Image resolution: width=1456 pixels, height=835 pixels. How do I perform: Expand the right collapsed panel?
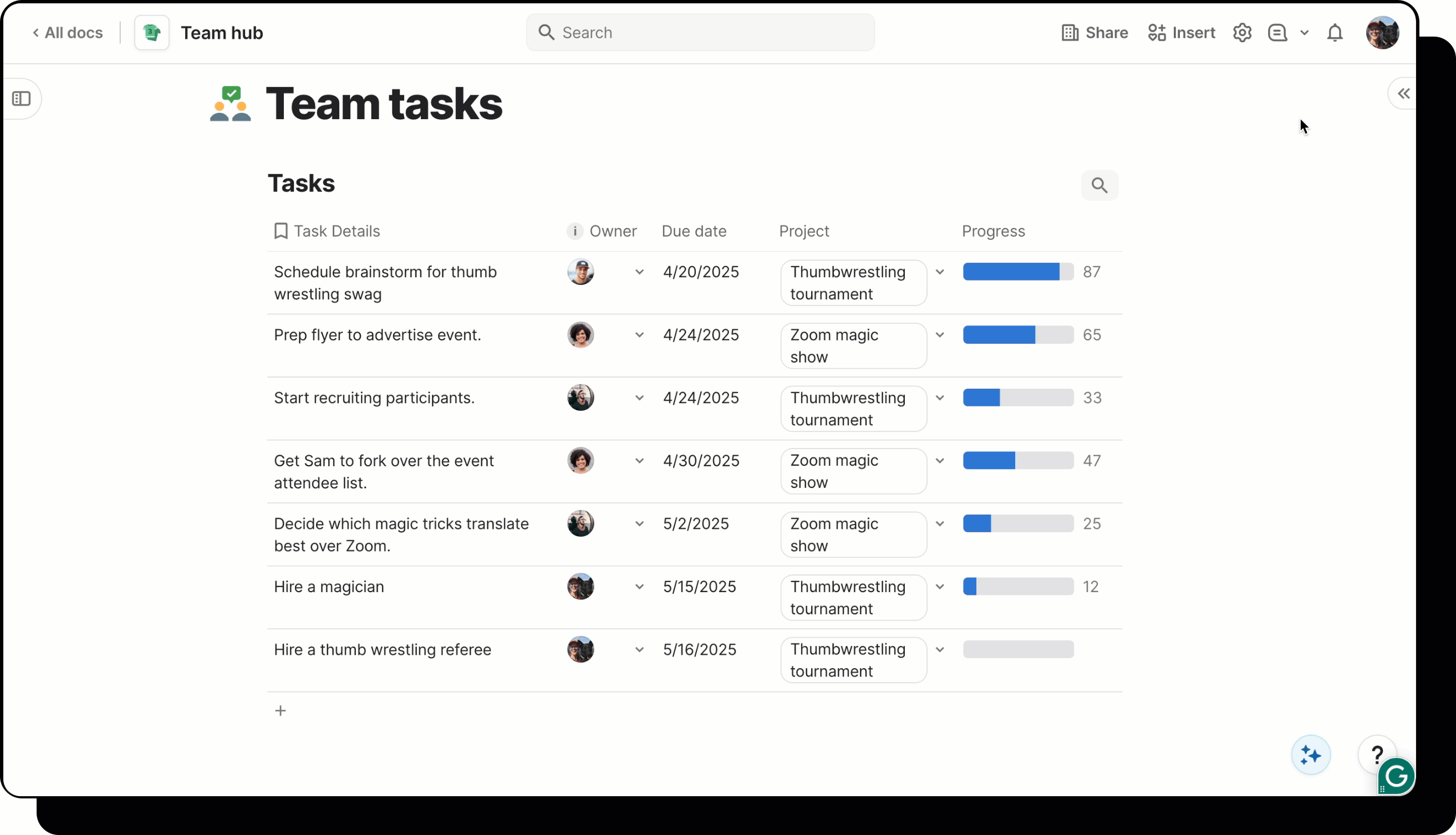(x=1403, y=94)
